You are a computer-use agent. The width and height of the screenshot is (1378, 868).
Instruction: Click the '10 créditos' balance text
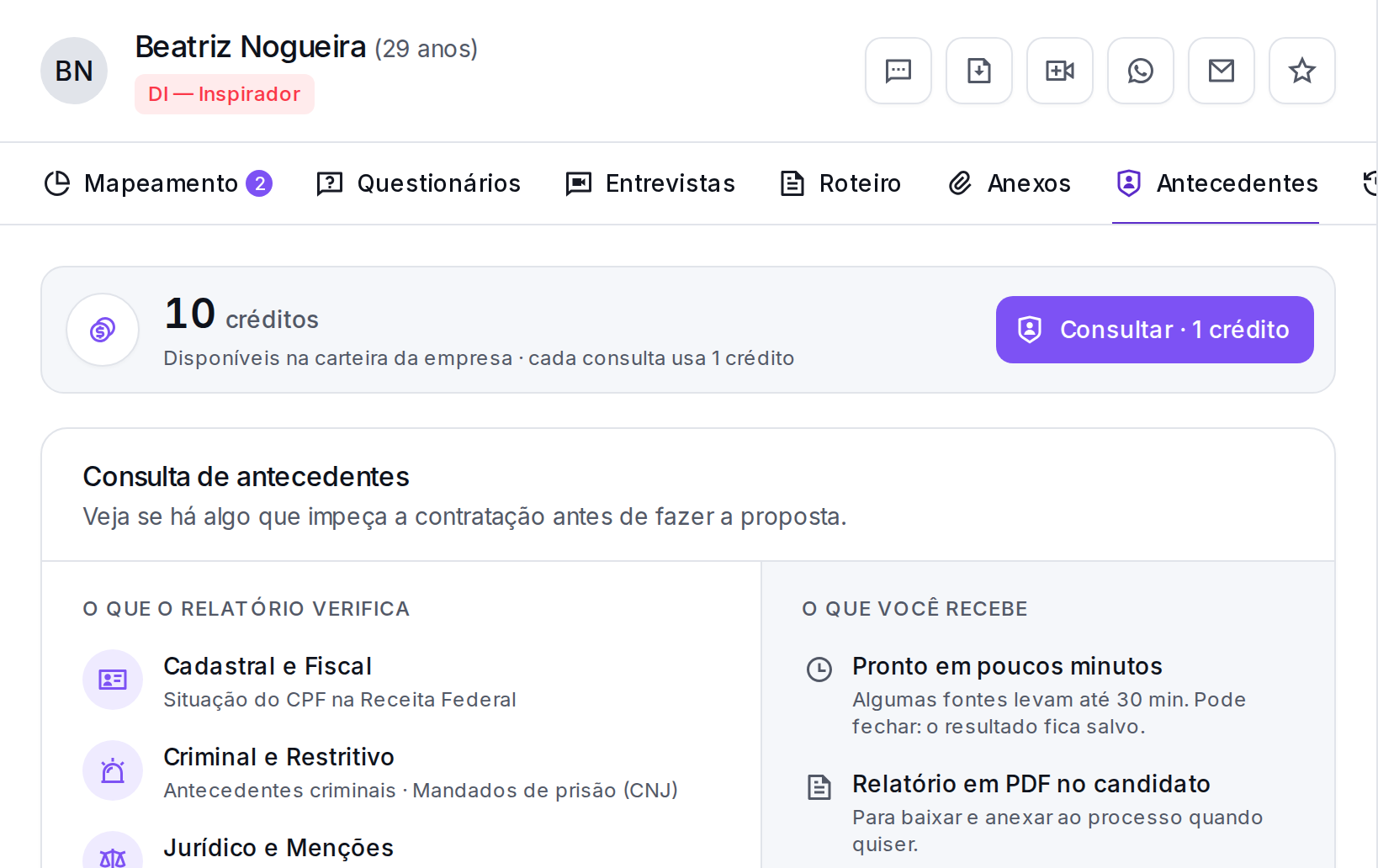241,314
